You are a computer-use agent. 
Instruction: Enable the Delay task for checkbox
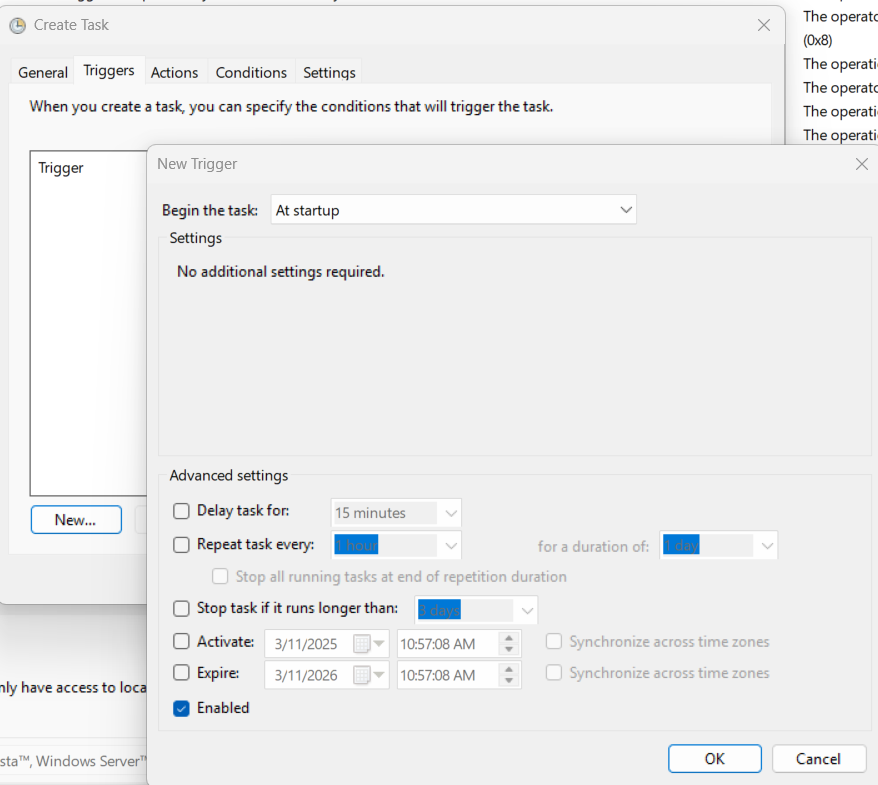click(x=181, y=511)
